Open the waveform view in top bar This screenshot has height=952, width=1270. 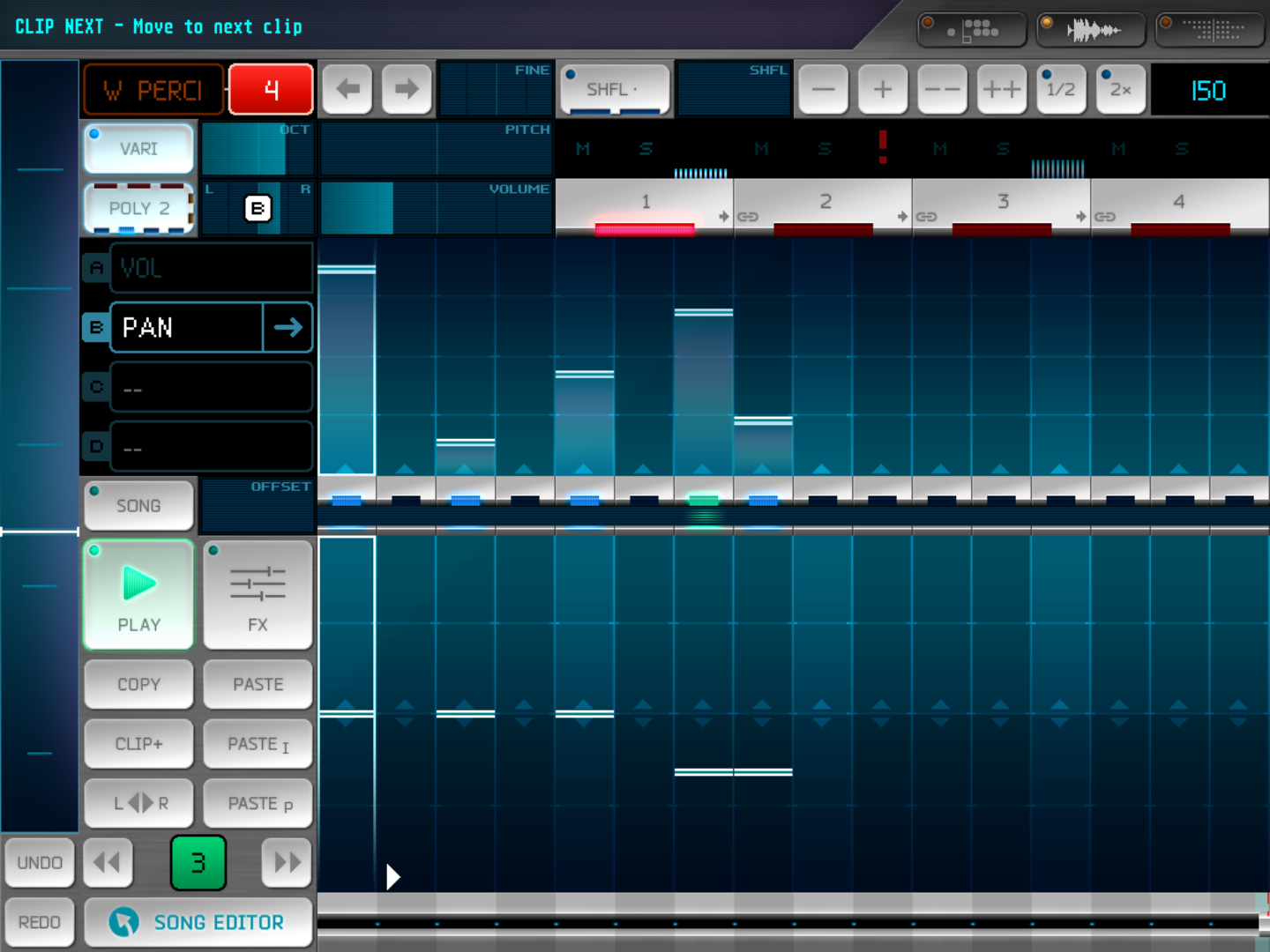click(x=1091, y=30)
